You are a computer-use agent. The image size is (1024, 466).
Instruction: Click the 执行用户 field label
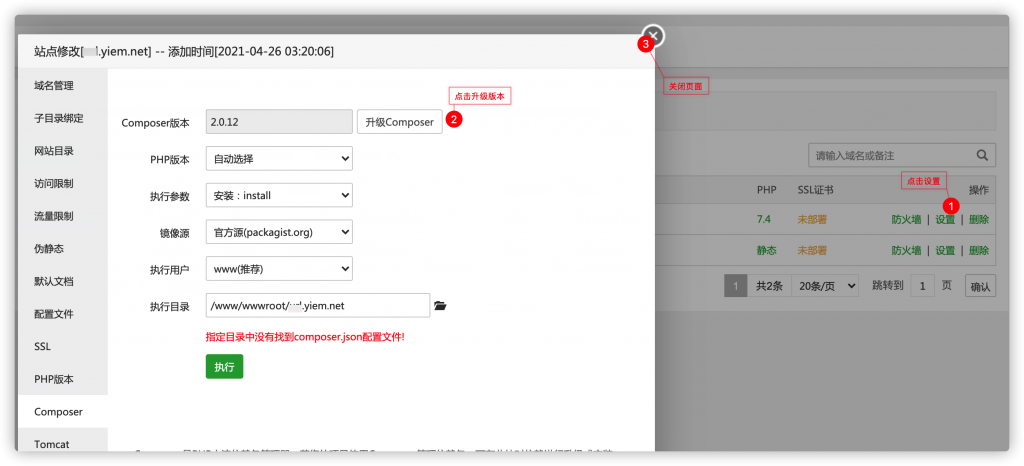[x=170, y=269]
